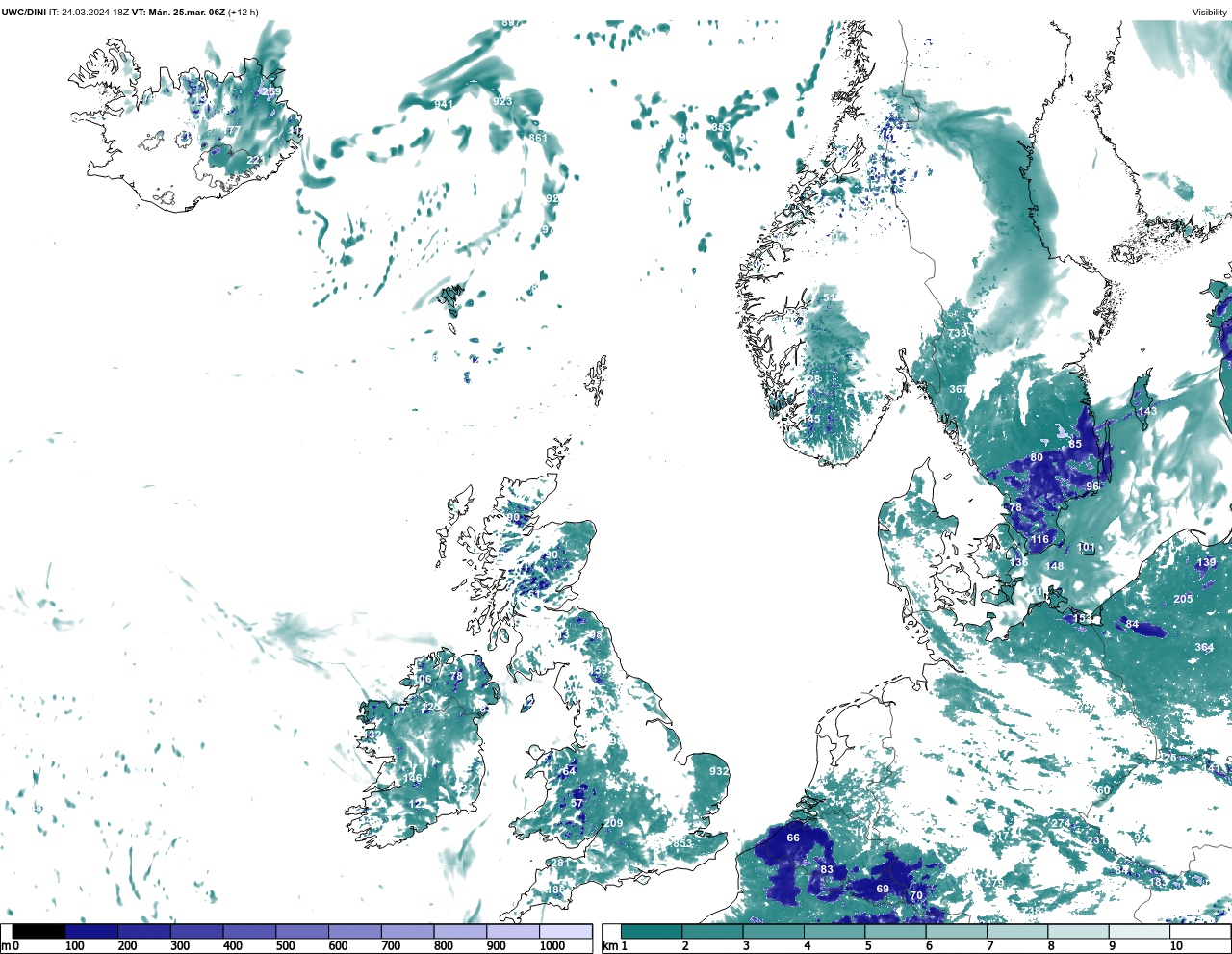Select the 400–500 m legend color block
Image resolution: width=1232 pixels, height=954 pixels.
(249, 932)
